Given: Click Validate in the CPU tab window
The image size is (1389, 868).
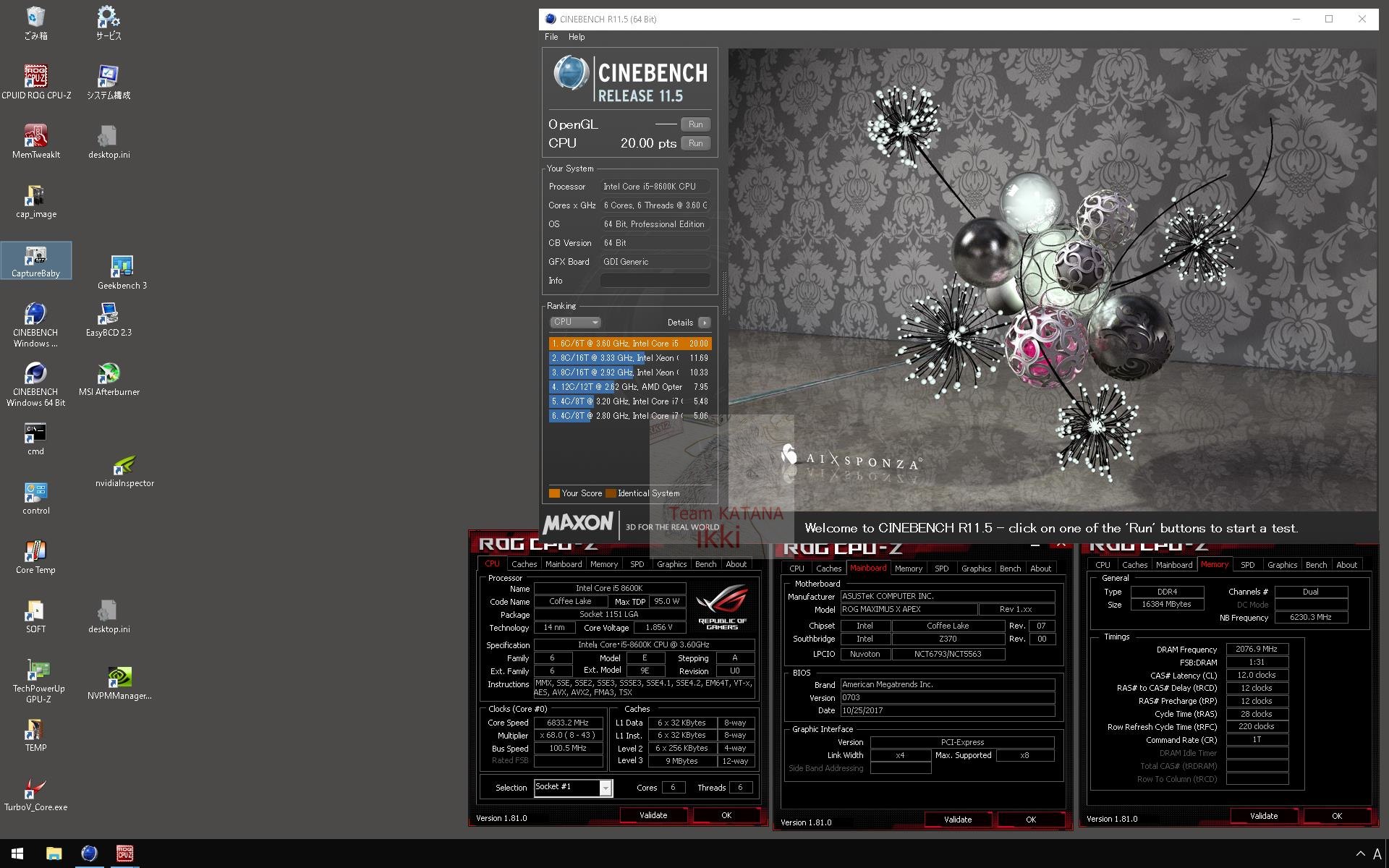Looking at the screenshot, I should pos(653,815).
